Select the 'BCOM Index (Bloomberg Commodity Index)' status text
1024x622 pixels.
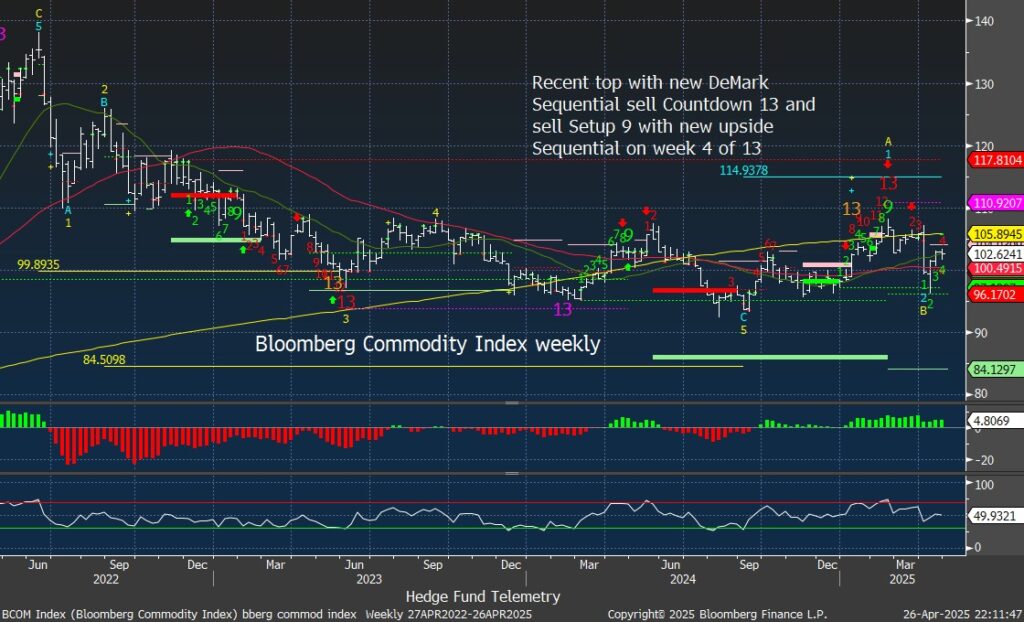point(119,615)
